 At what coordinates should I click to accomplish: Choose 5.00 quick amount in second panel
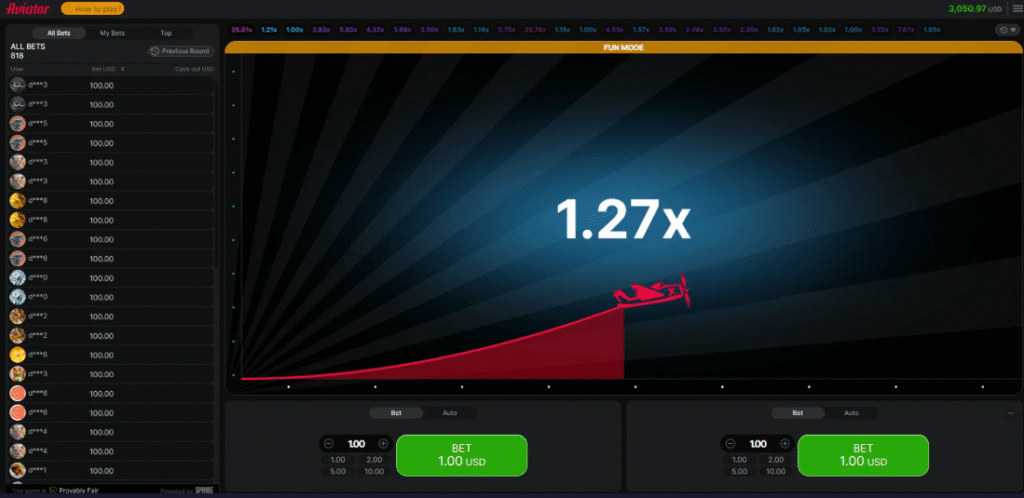pos(740,471)
